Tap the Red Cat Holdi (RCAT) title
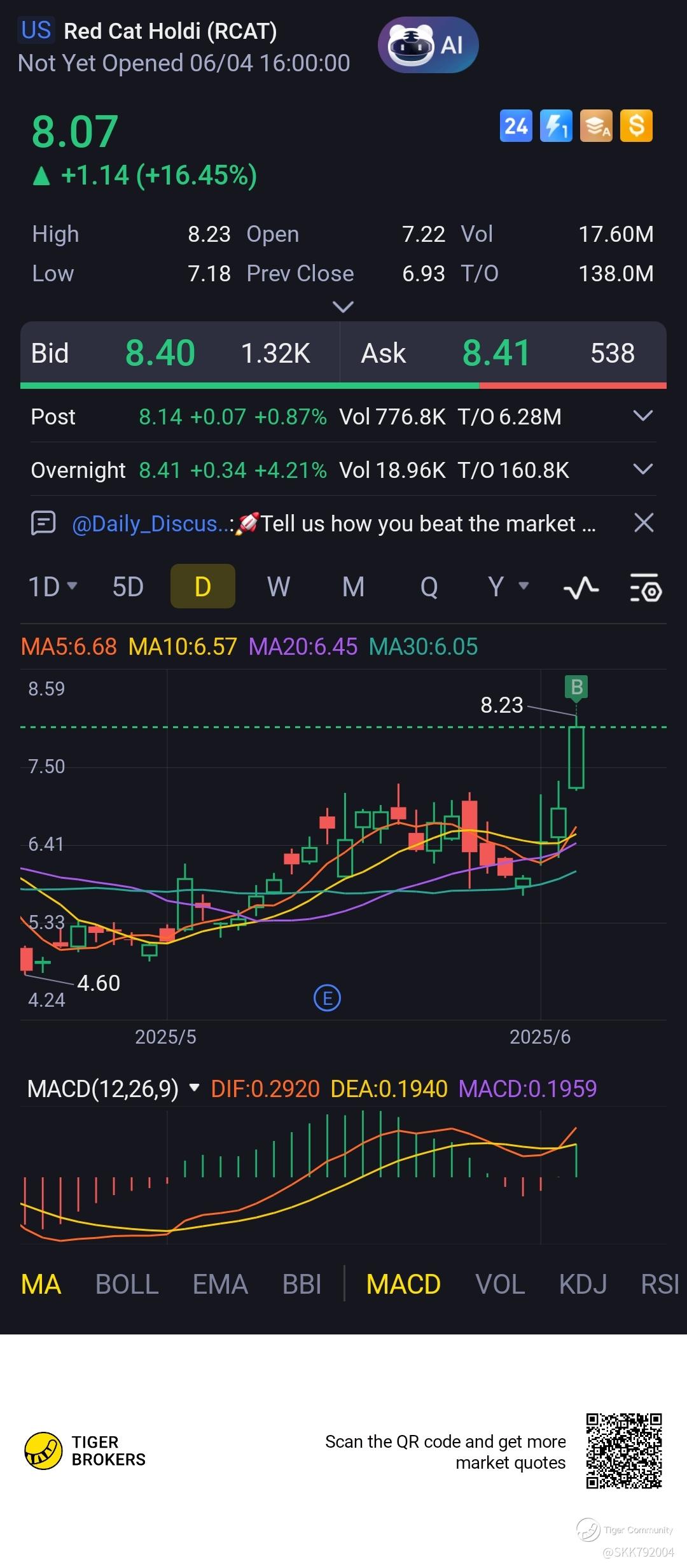Screen dimensions: 687x1568 [170, 31]
